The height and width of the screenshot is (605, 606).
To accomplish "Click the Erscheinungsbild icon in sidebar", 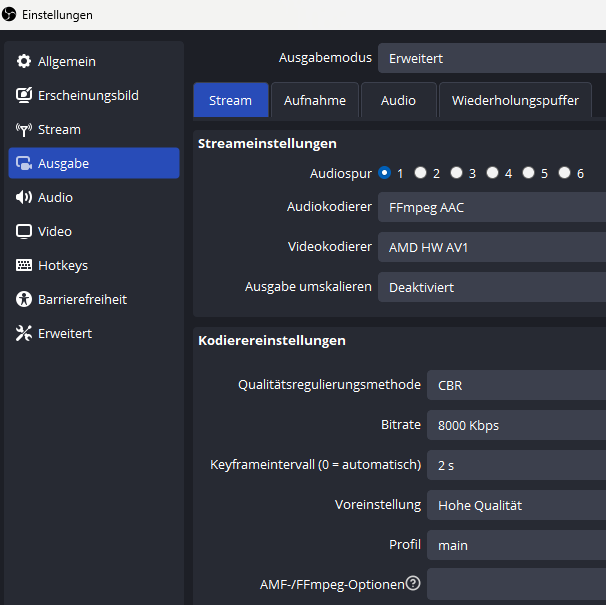I will coord(24,95).
